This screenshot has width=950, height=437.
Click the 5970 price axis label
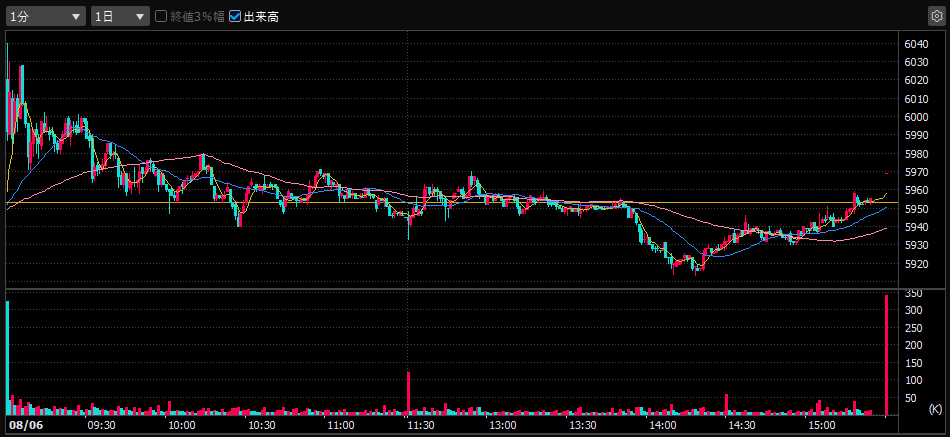[x=916, y=172]
